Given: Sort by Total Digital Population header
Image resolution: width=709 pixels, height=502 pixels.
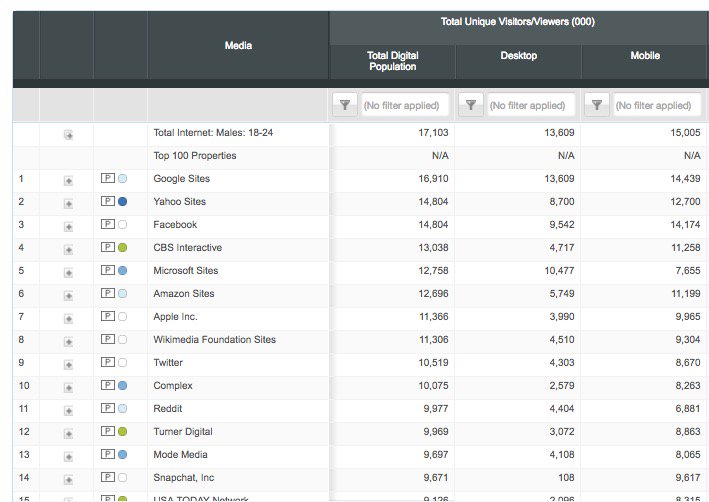Looking at the screenshot, I should pyautogui.click(x=392, y=61).
